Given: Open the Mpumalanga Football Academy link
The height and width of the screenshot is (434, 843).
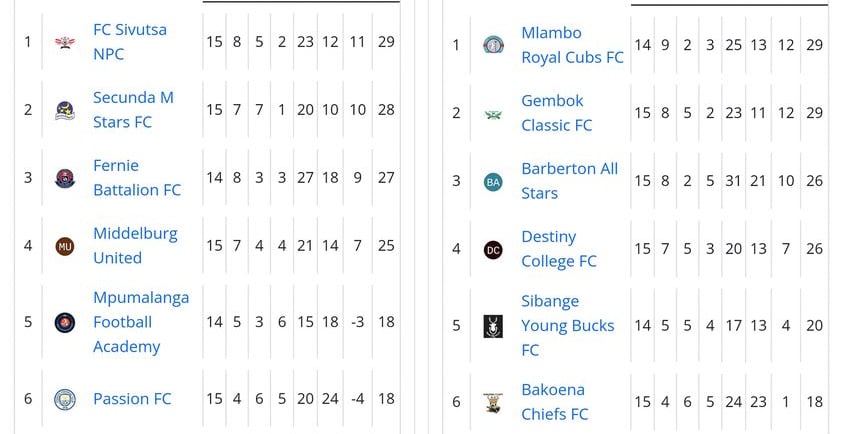Looking at the screenshot, I should tap(141, 322).
